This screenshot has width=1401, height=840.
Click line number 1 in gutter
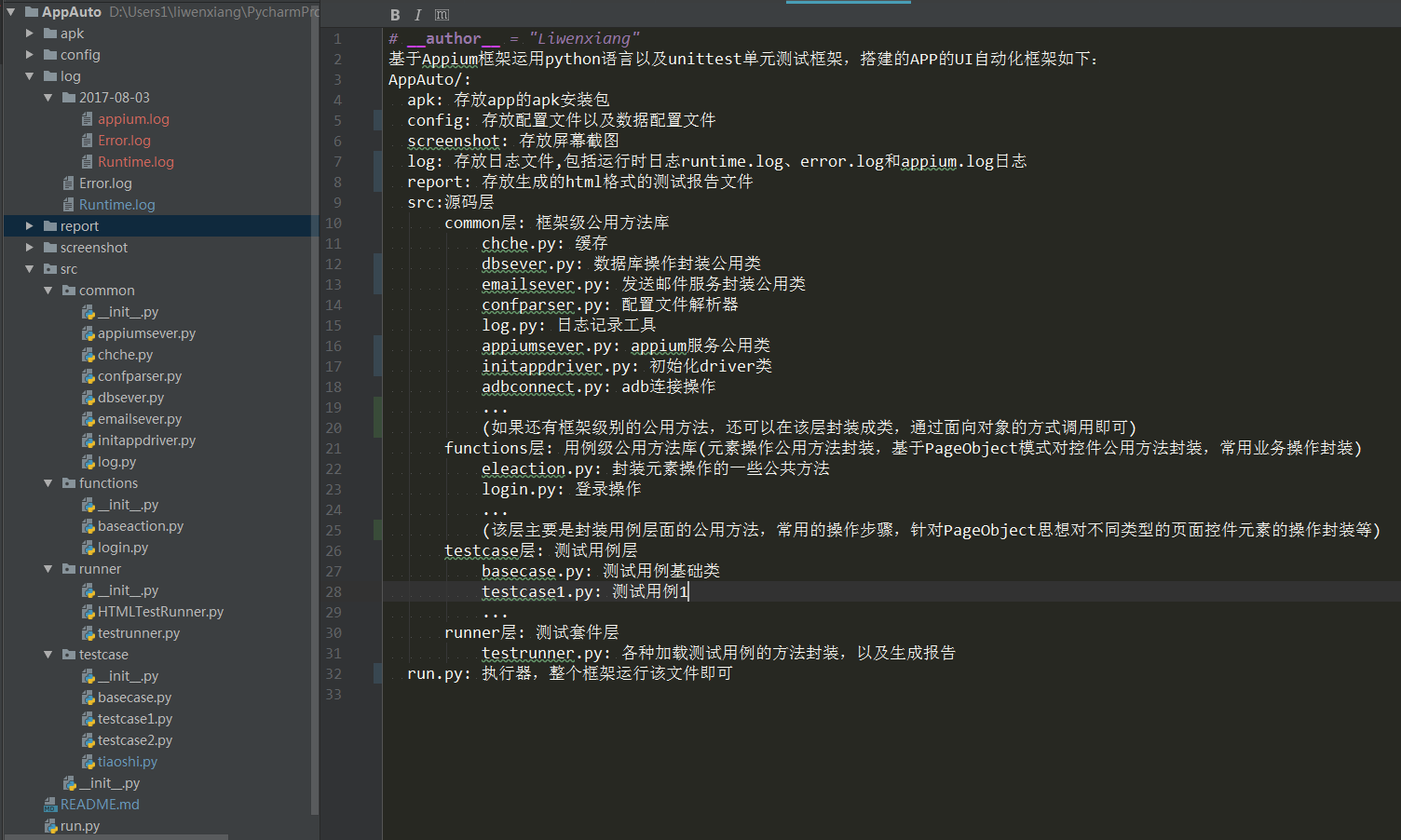coord(337,39)
